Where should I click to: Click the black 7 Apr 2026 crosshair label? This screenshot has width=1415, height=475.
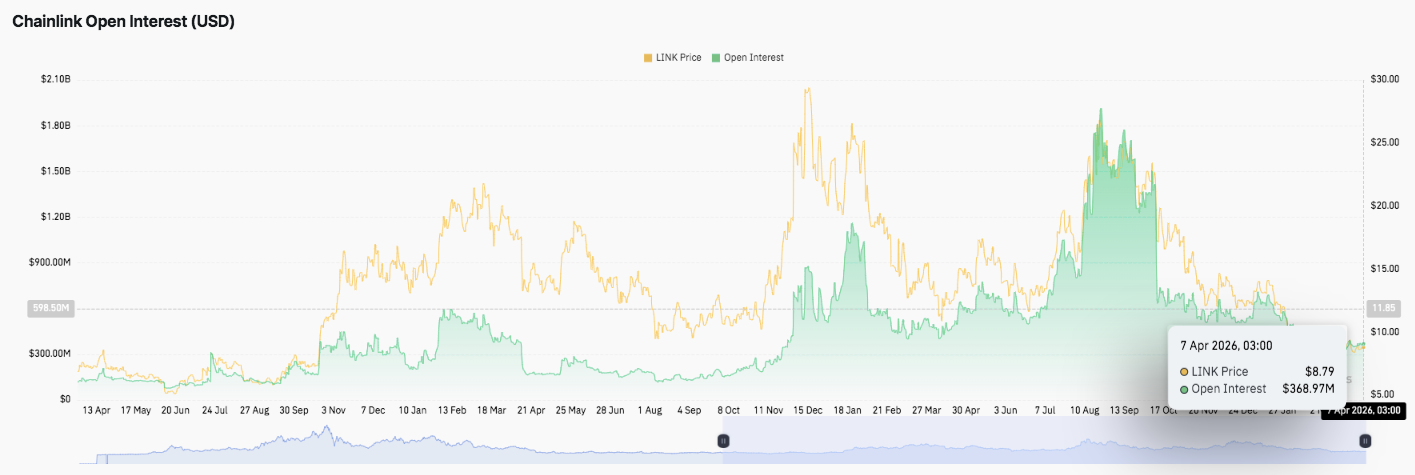1363,410
